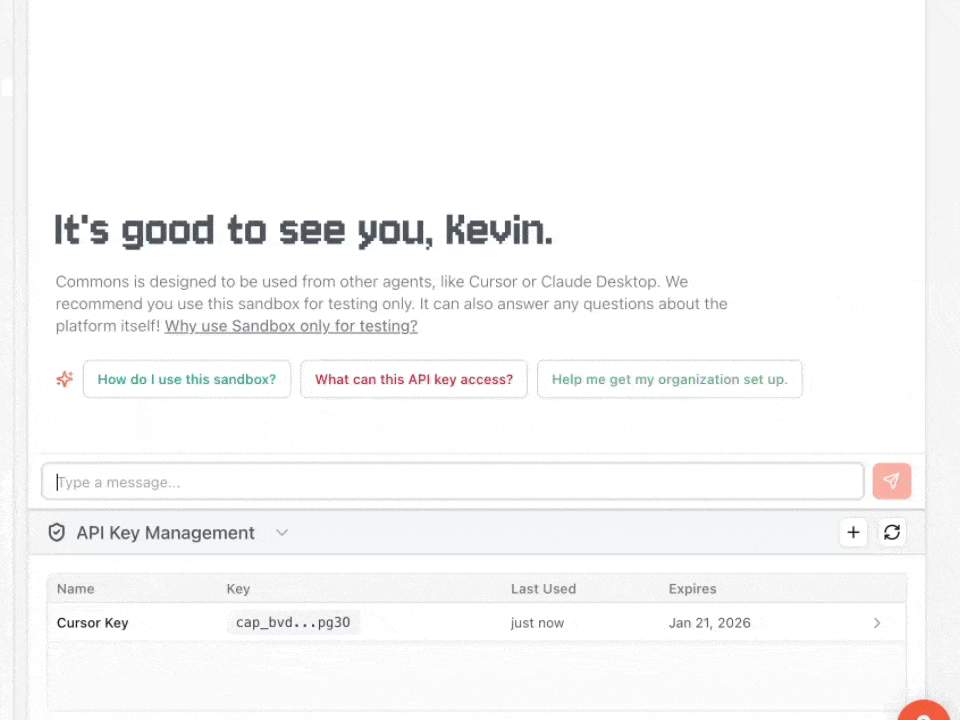Open the orange help bubble in corner

click(925, 712)
